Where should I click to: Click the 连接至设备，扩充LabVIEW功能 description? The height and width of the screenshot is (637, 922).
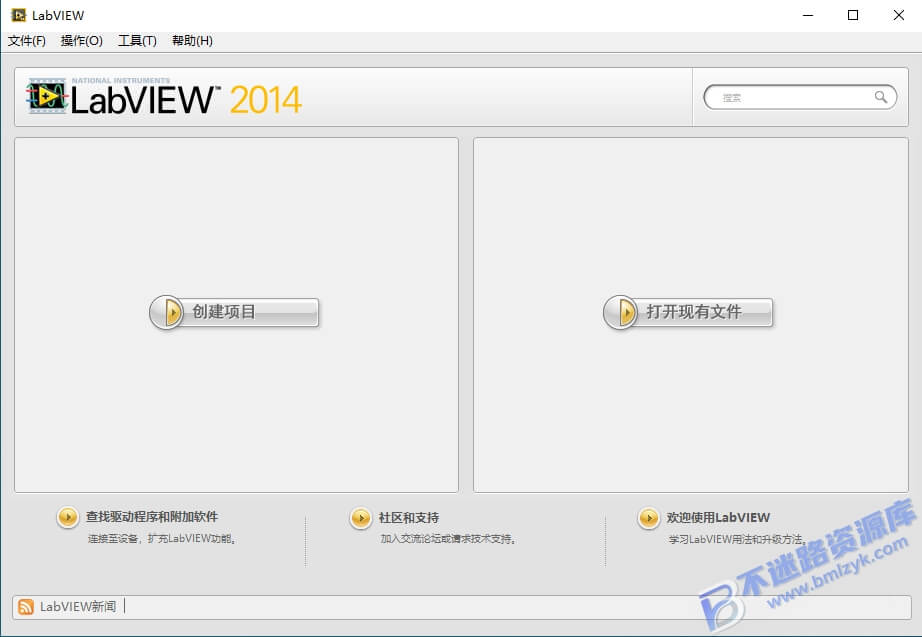pyautogui.click(x=162, y=538)
